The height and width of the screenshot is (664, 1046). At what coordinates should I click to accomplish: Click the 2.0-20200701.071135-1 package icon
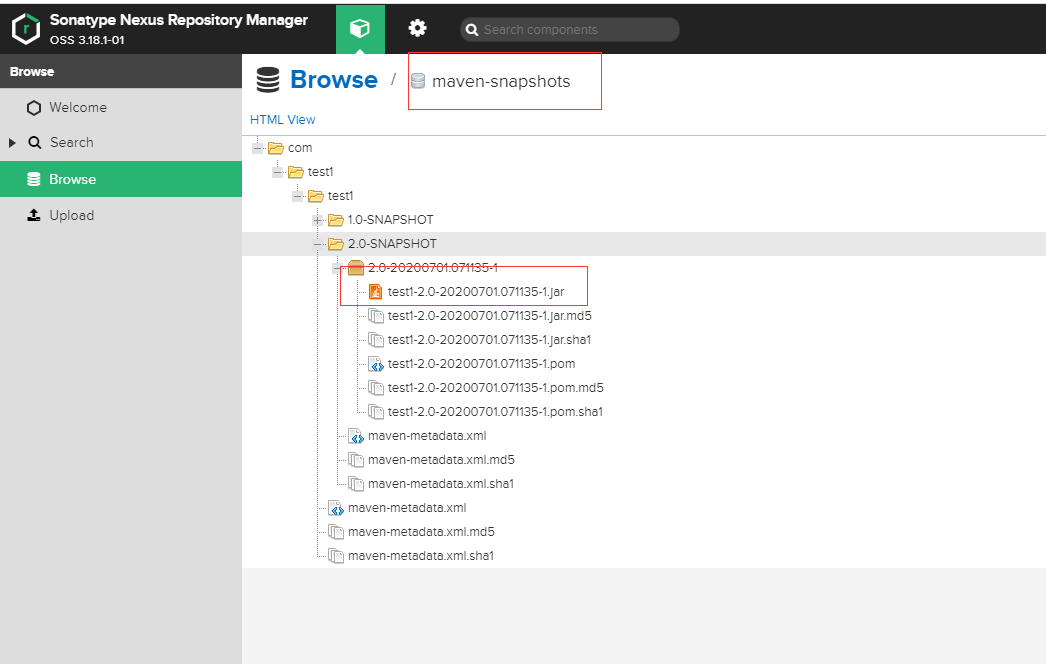pyautogui.click(x=356, y=268)
